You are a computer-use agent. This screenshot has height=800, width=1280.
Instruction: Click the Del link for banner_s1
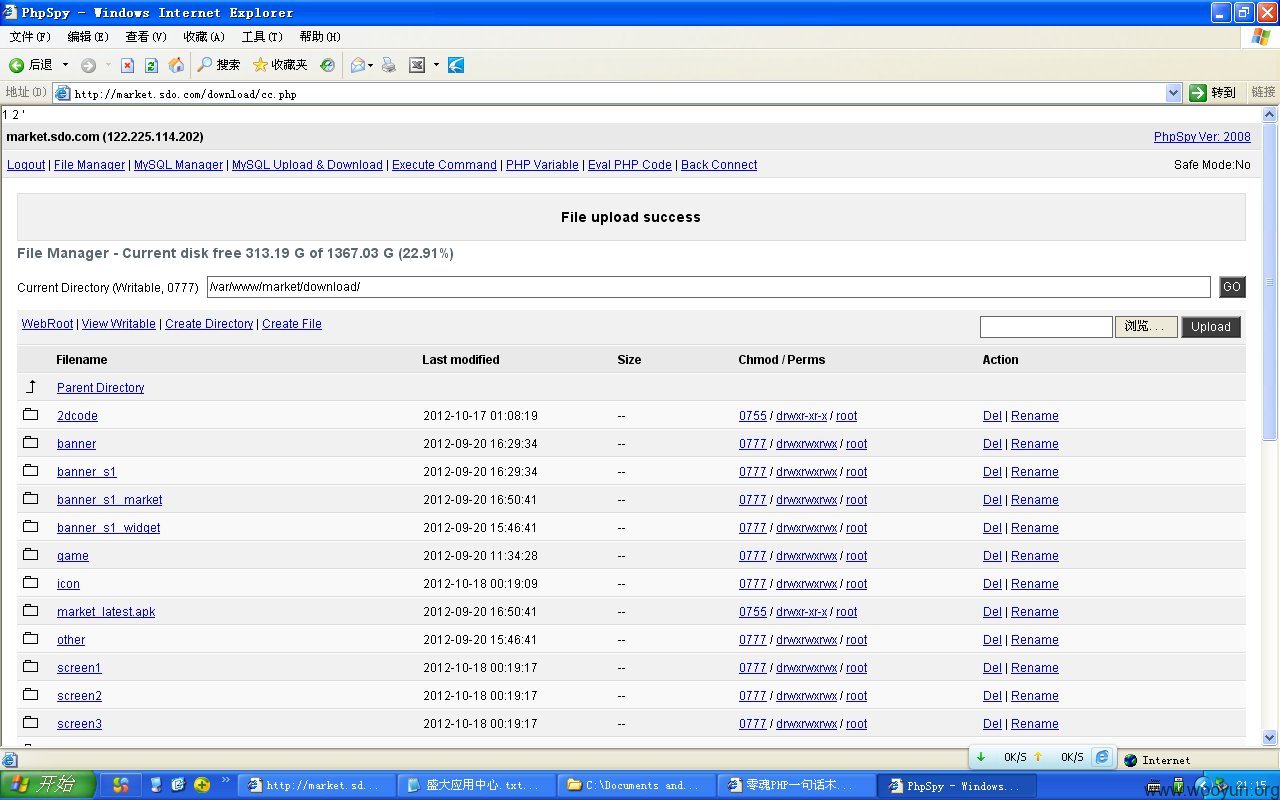click(992, 472)
